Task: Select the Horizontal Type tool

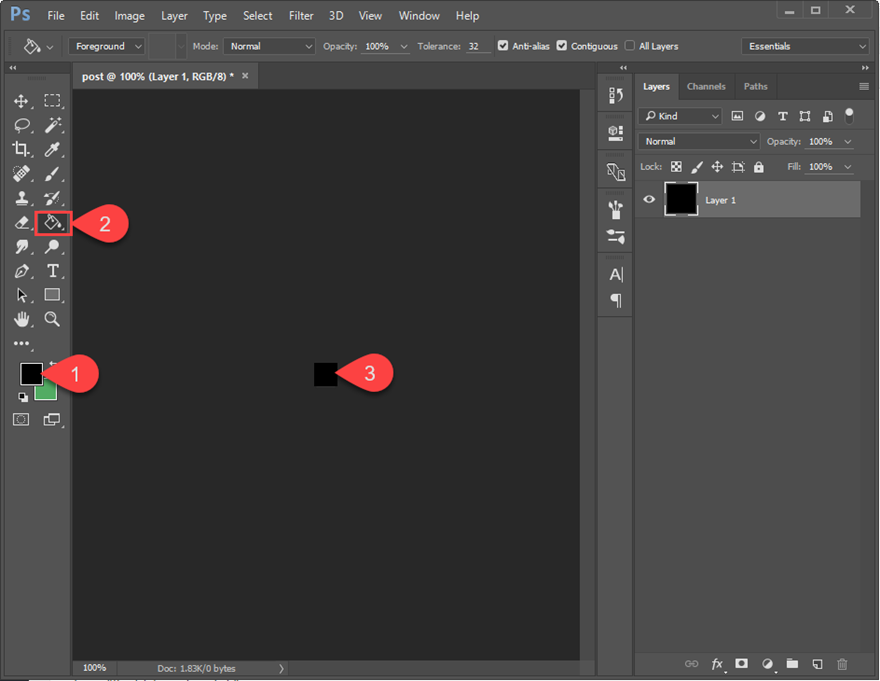Action: point(53,271)
